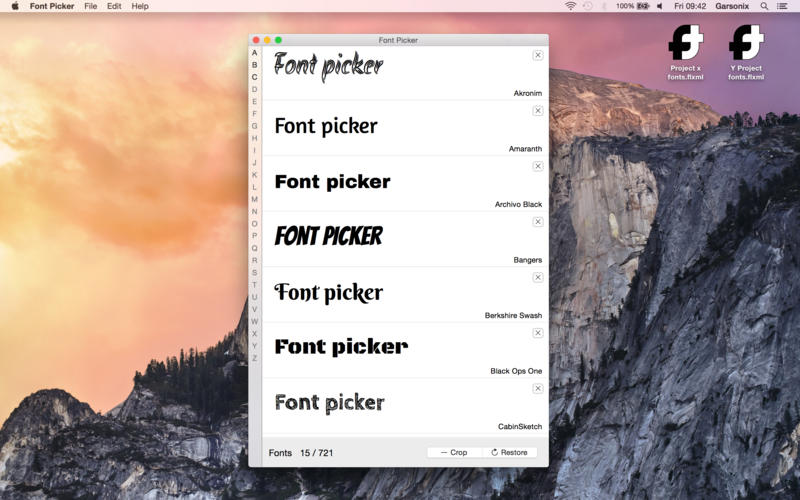Screen dimensions: 800x500
Task: Jump to letter S in alphabet index
Action: [254, 272]
